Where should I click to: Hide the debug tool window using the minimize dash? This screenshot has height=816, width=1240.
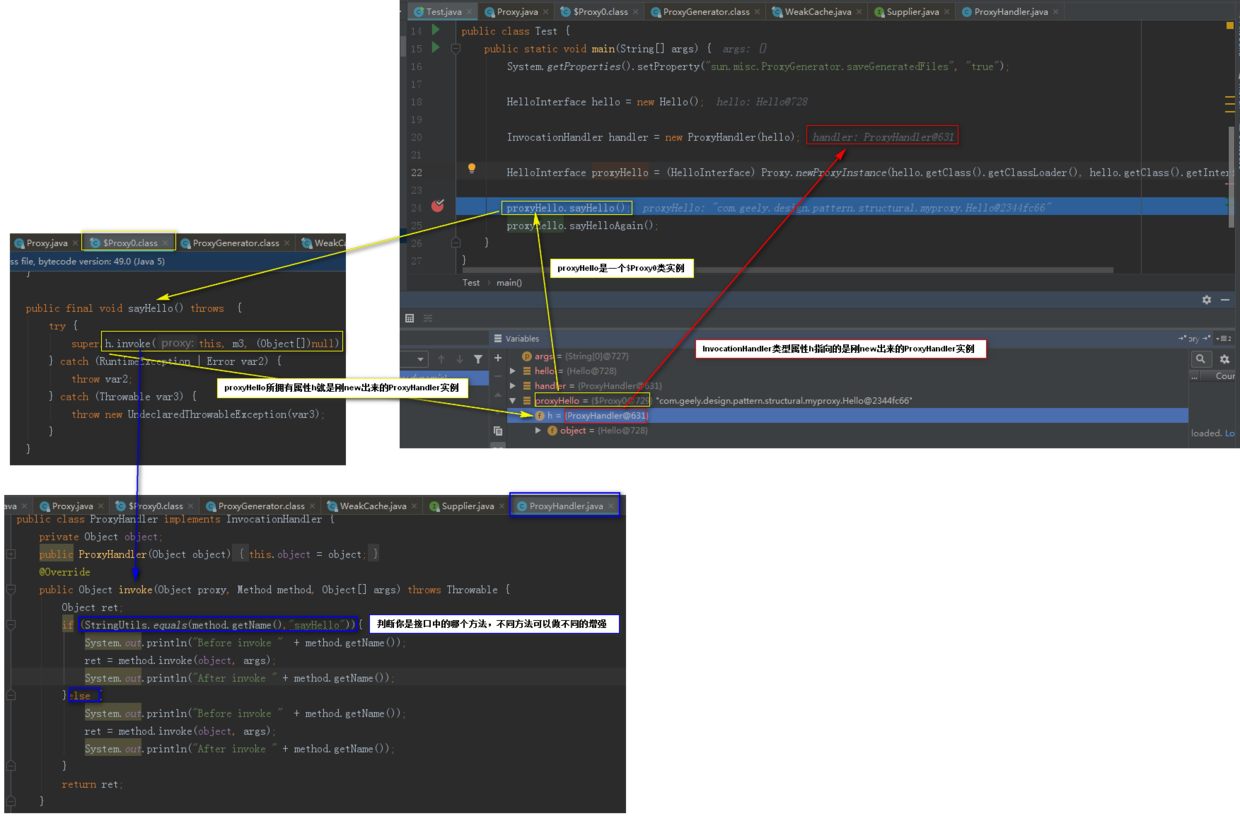click(1225, 300)
